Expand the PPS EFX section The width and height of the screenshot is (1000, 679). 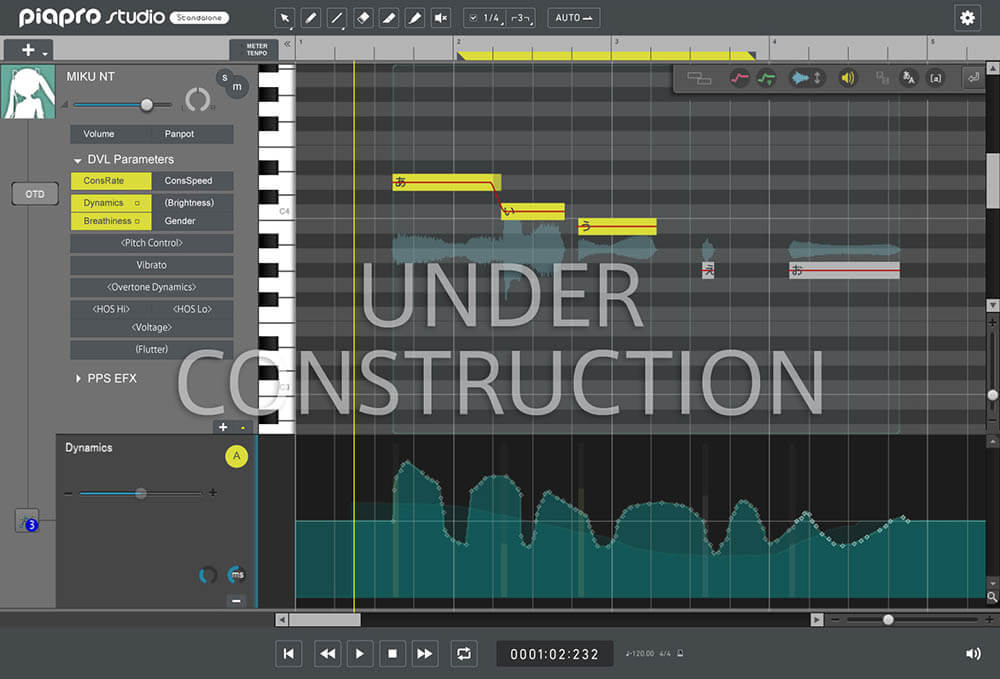[x=78, y=379]
